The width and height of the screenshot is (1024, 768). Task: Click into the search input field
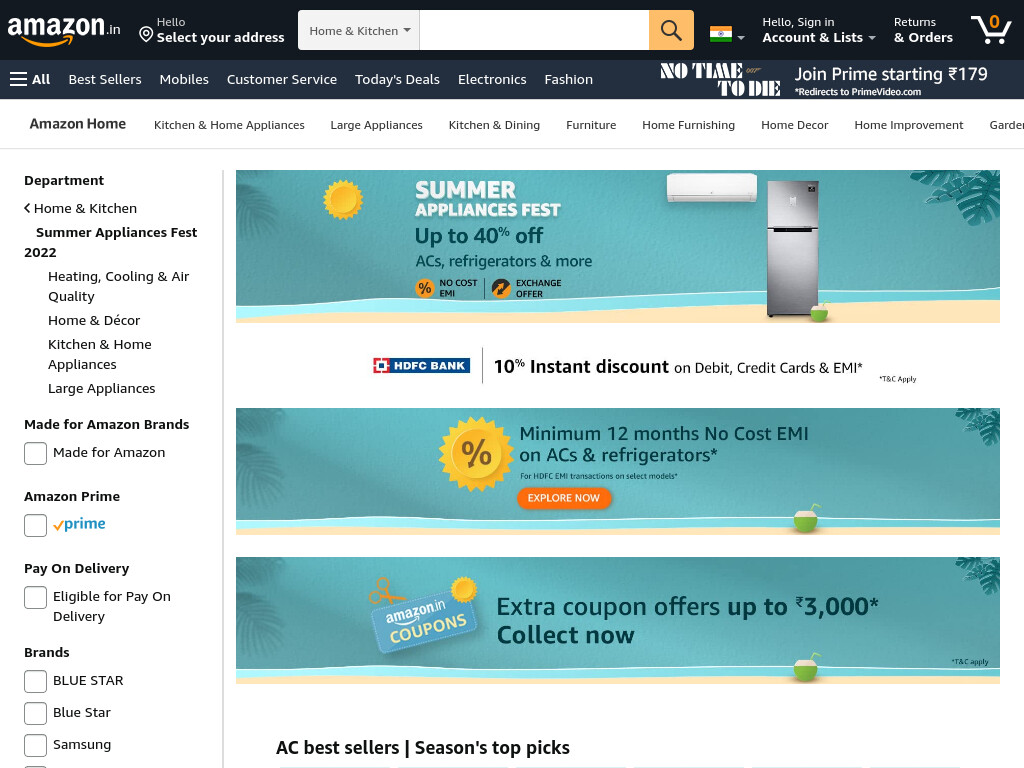534,30
